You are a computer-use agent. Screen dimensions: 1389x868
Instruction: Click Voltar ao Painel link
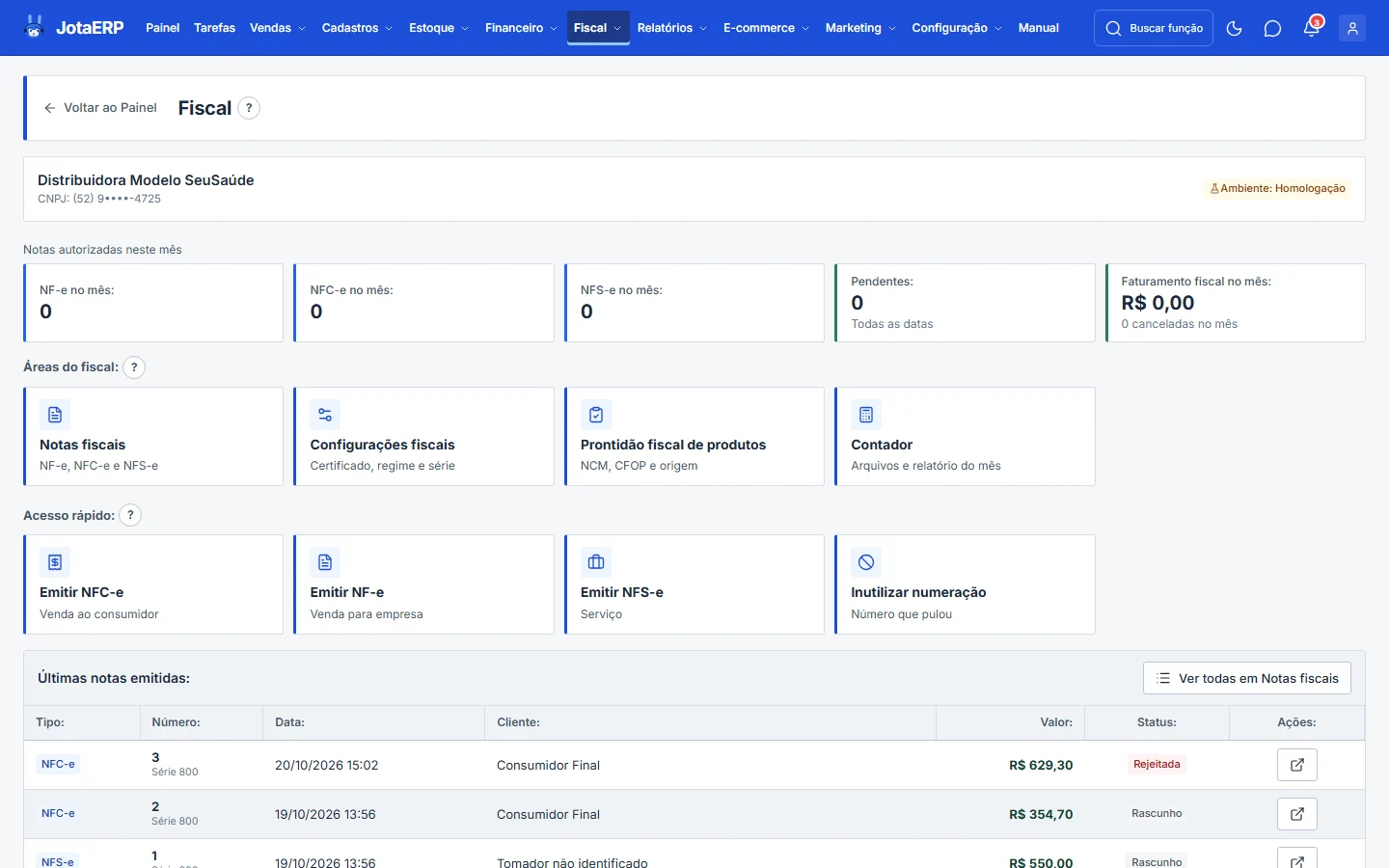100,108
